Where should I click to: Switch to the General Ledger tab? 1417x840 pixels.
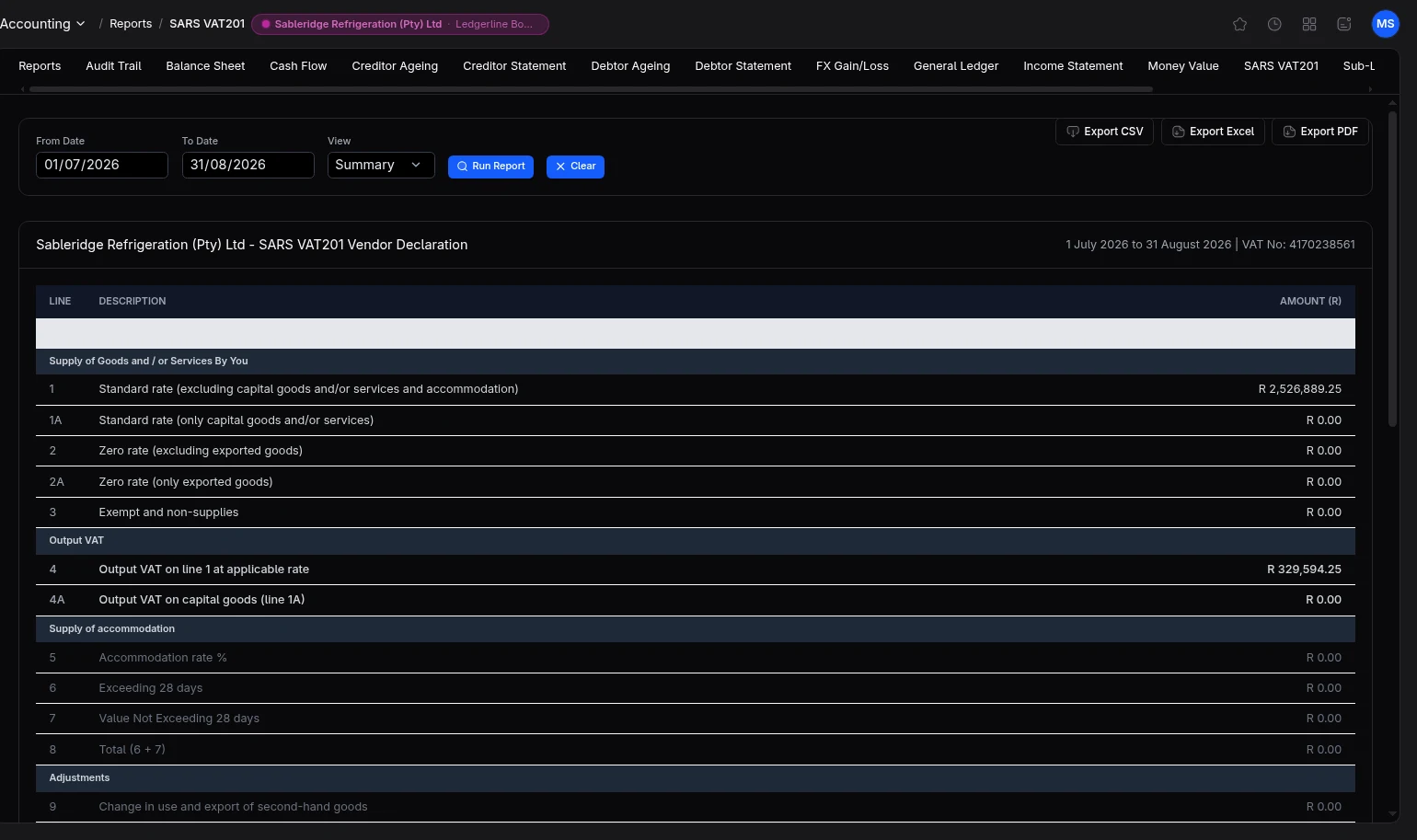coord(956,66)
